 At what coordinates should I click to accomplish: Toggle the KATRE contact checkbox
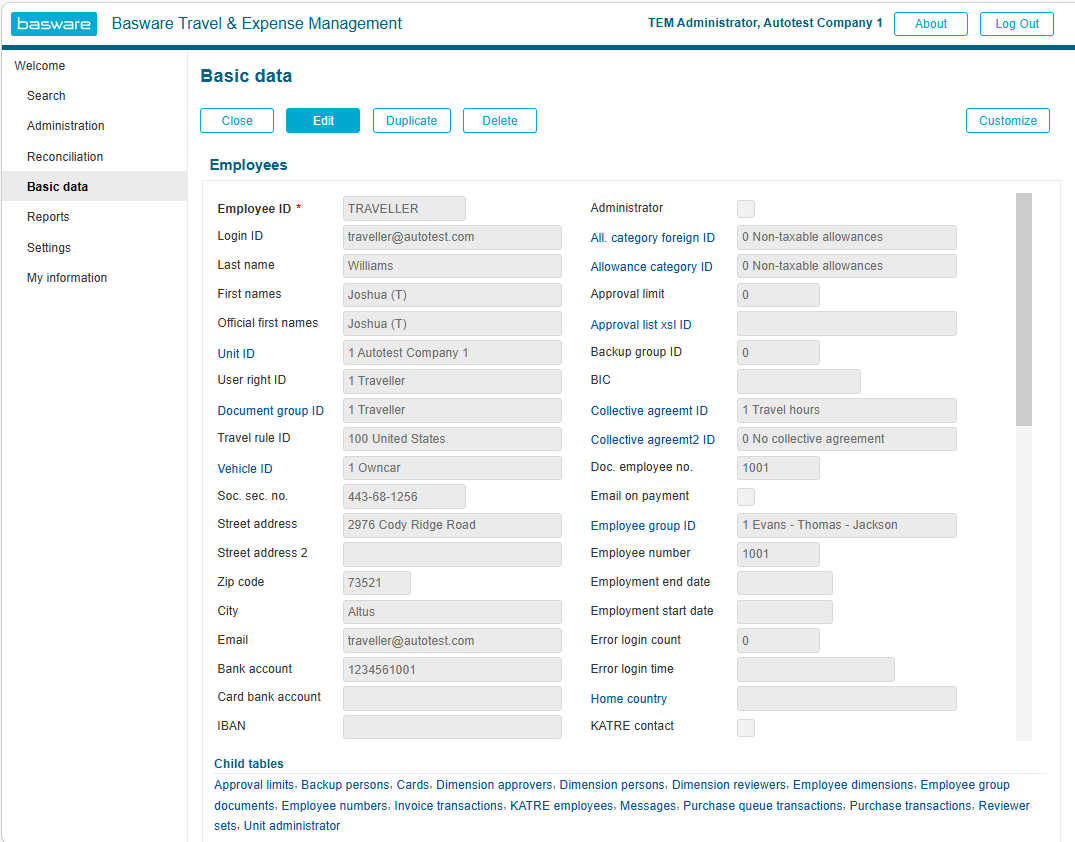pos(746,727)
